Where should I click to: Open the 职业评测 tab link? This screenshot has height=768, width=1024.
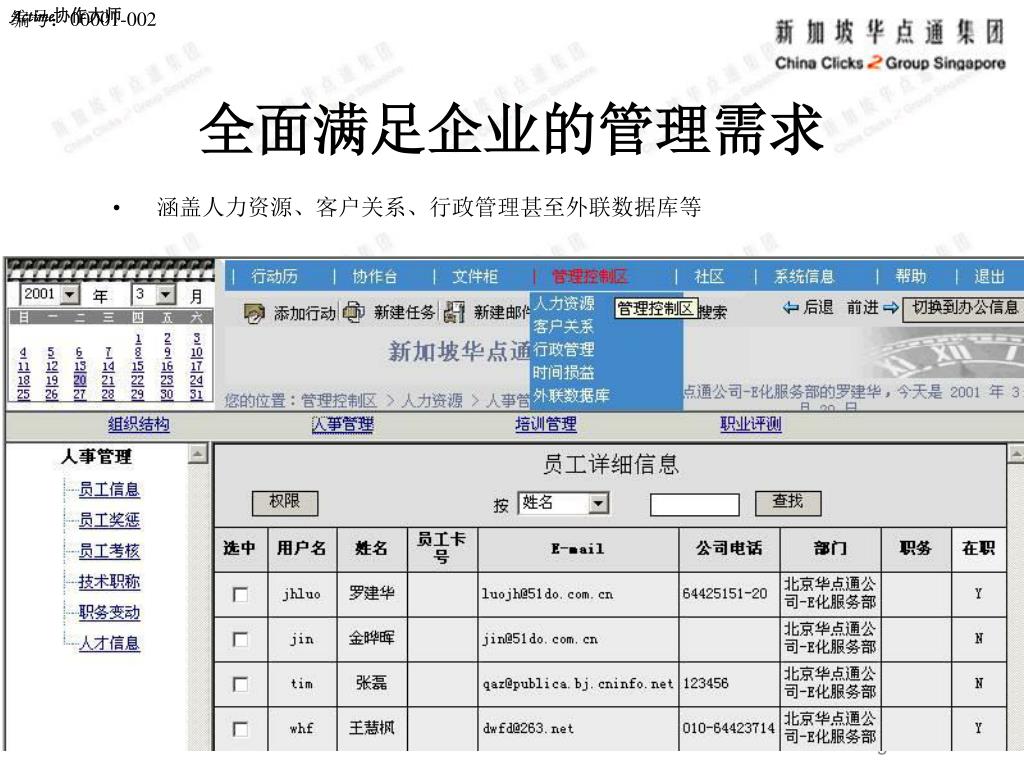coord(751,424)
